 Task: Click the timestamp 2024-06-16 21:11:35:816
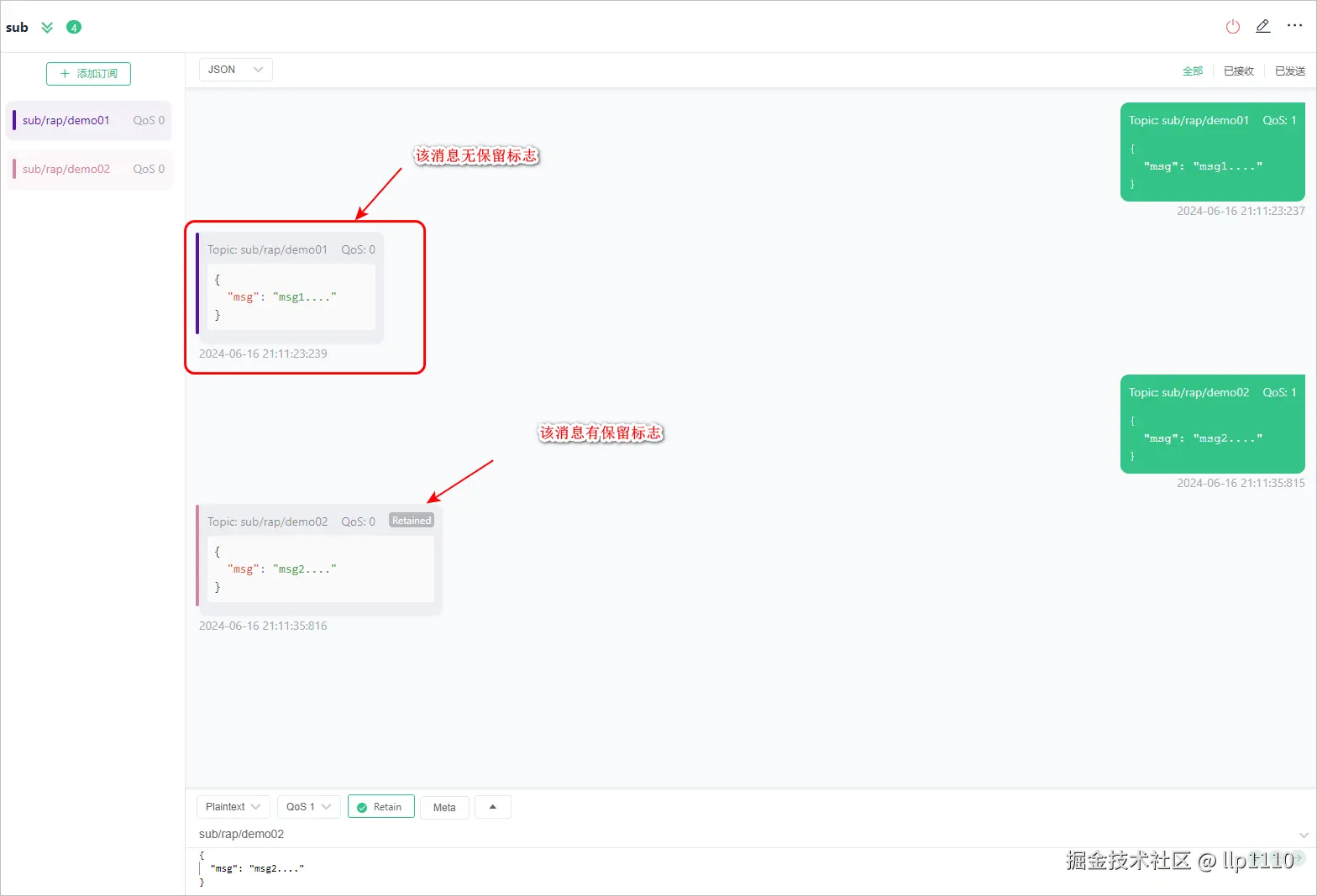(263, 626)
